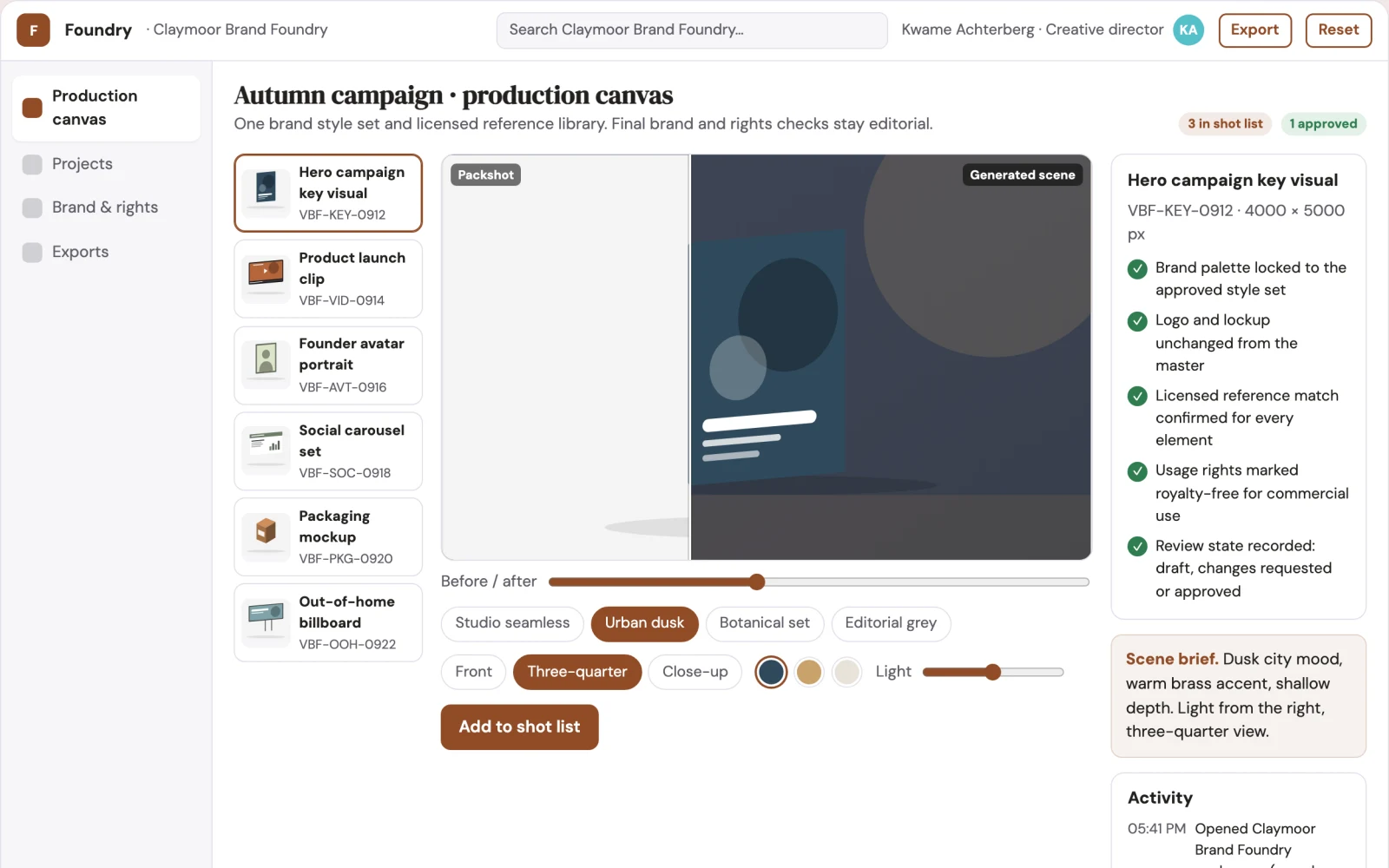Screen dimensions: 1389x868
Task: Pick the brass tan color swatch
Action: tap(809, 672)
